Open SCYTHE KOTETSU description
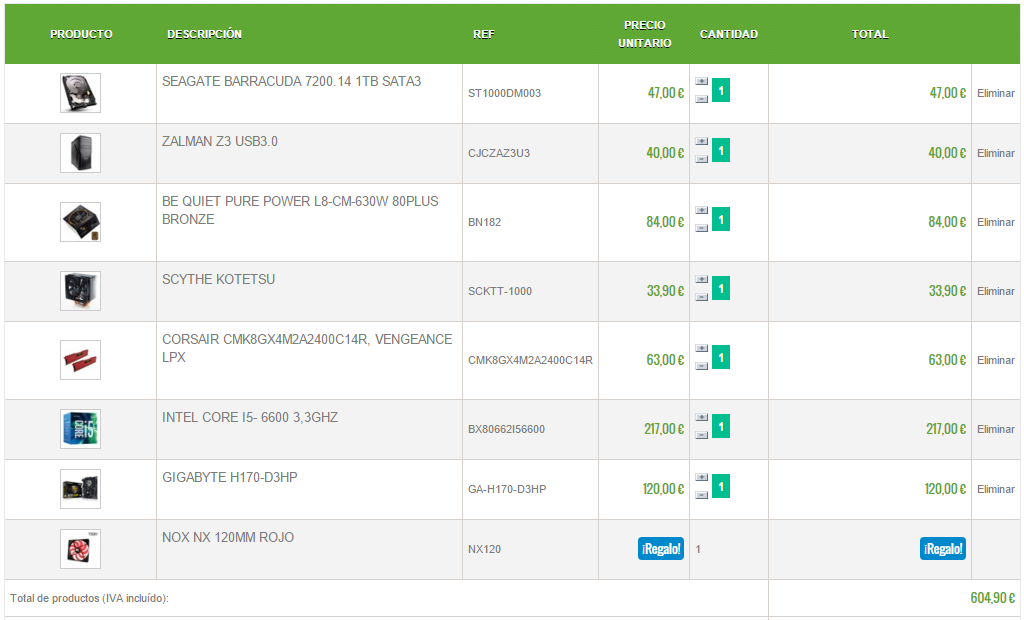 [218, 280]
